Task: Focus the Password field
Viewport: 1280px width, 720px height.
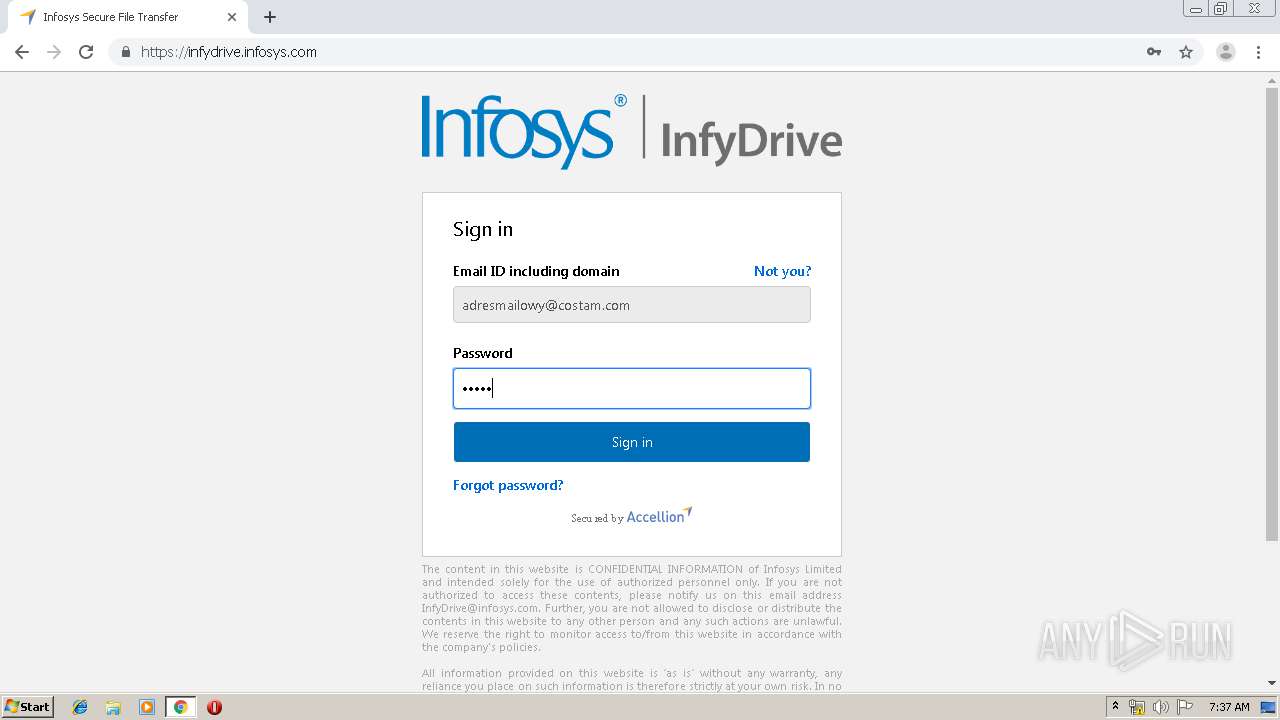Action: point(632,389)
